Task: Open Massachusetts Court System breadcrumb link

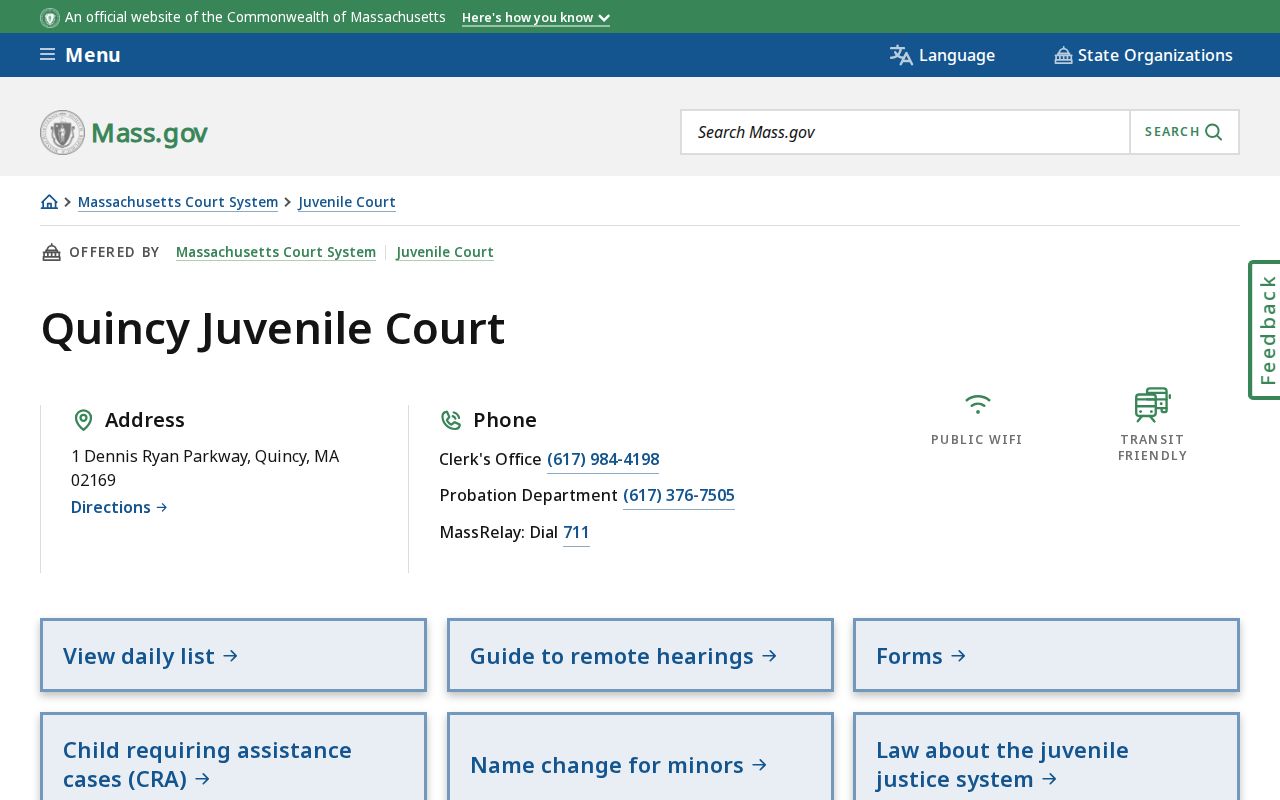Action: [x=178, y=202]
